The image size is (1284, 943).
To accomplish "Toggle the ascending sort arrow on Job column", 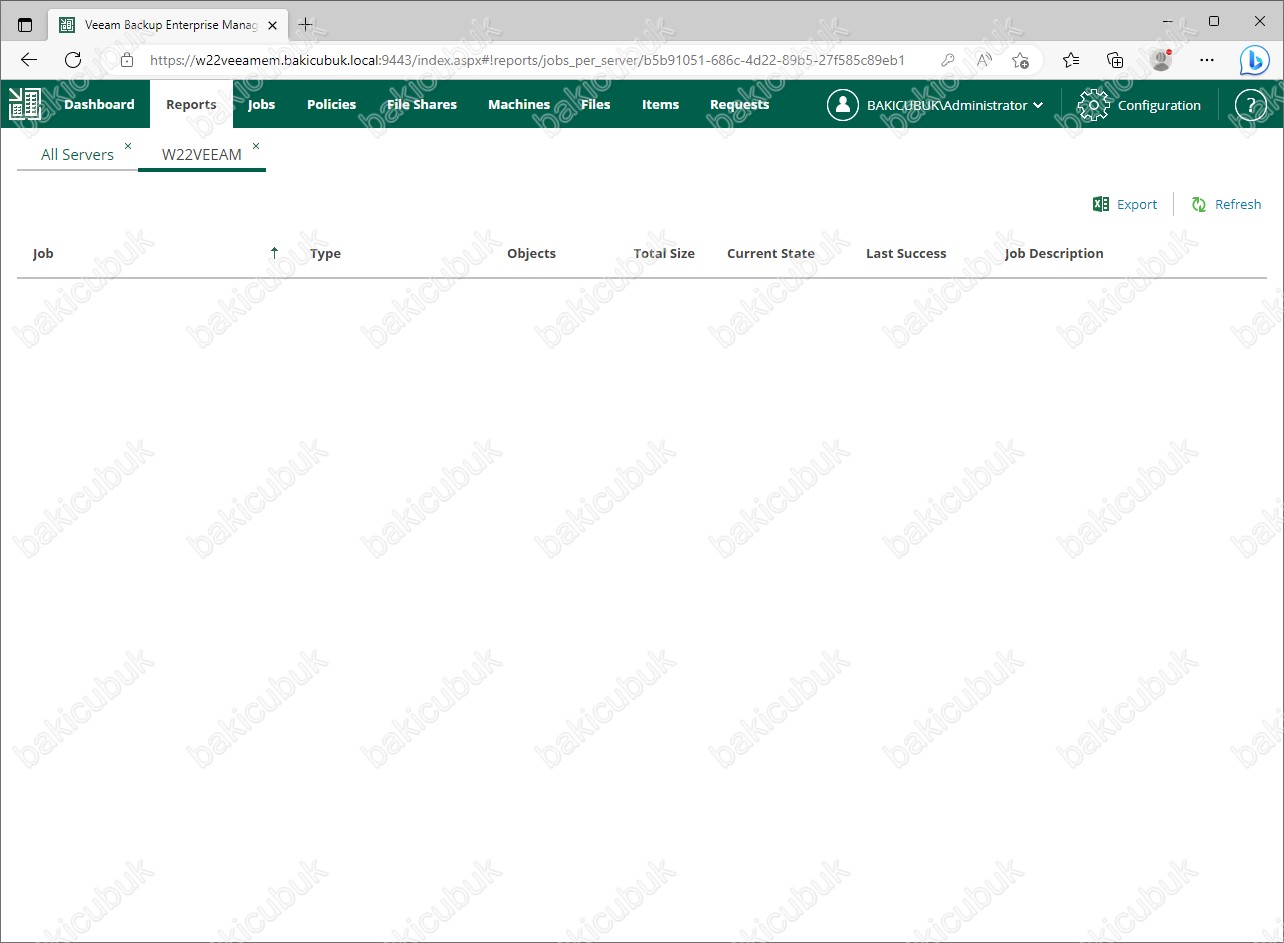I will pos(274,253).
